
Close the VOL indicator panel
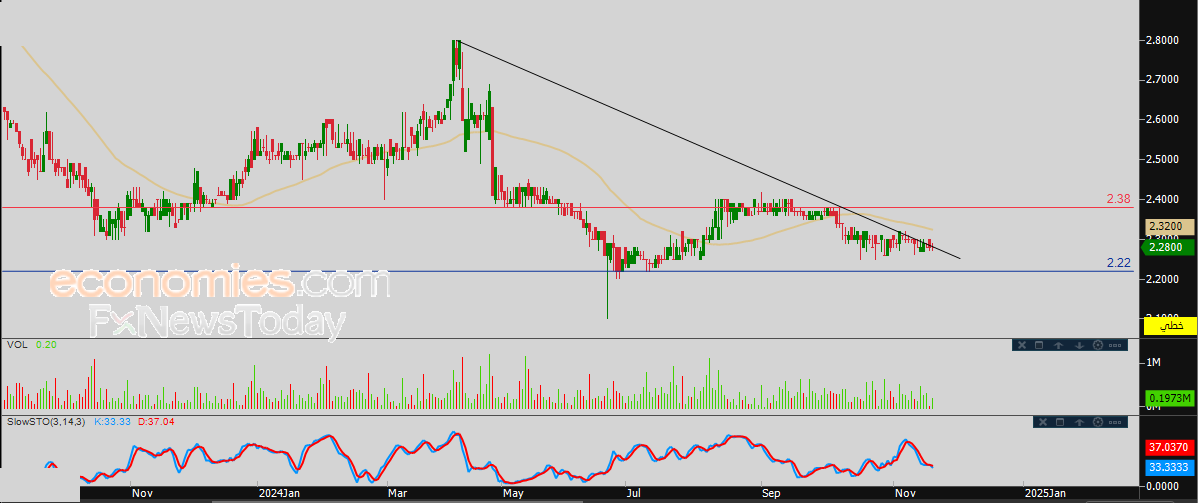click(x=1022, y=346)
